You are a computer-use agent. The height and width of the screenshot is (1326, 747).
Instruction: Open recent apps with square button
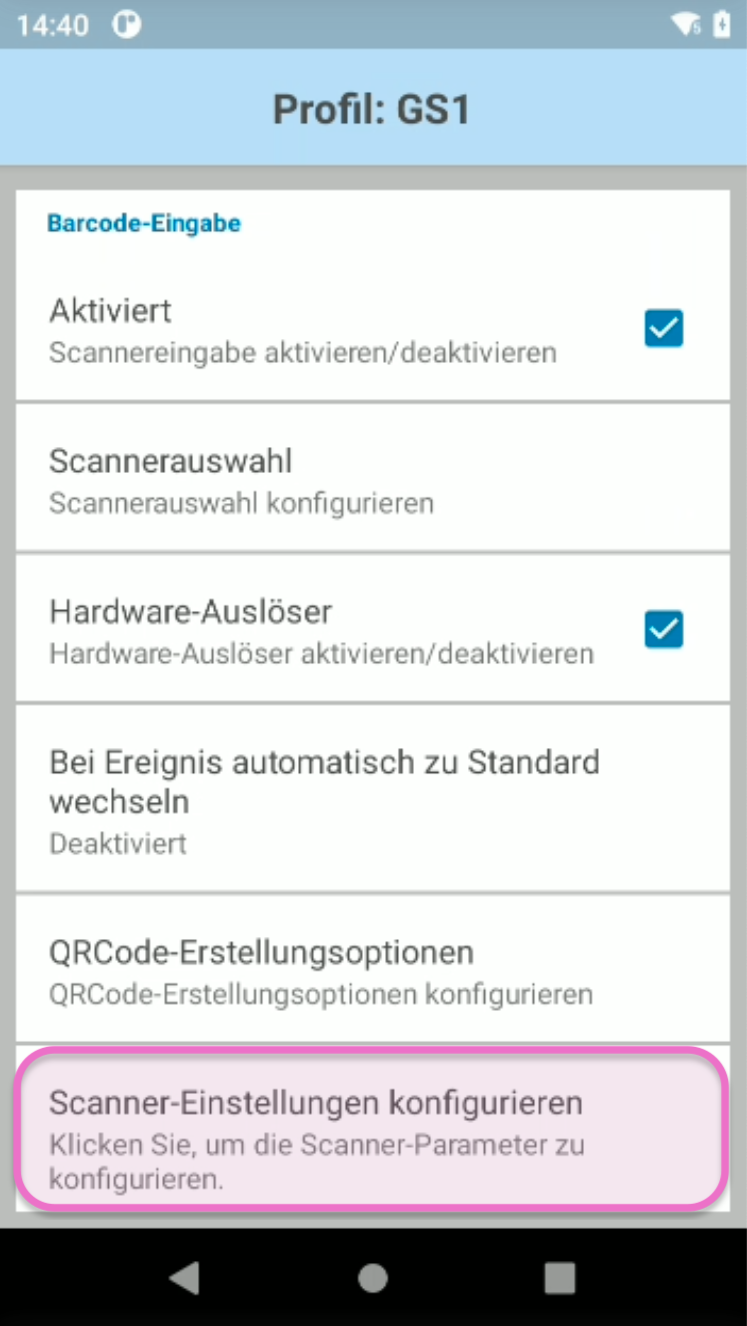coord(559,1277)
